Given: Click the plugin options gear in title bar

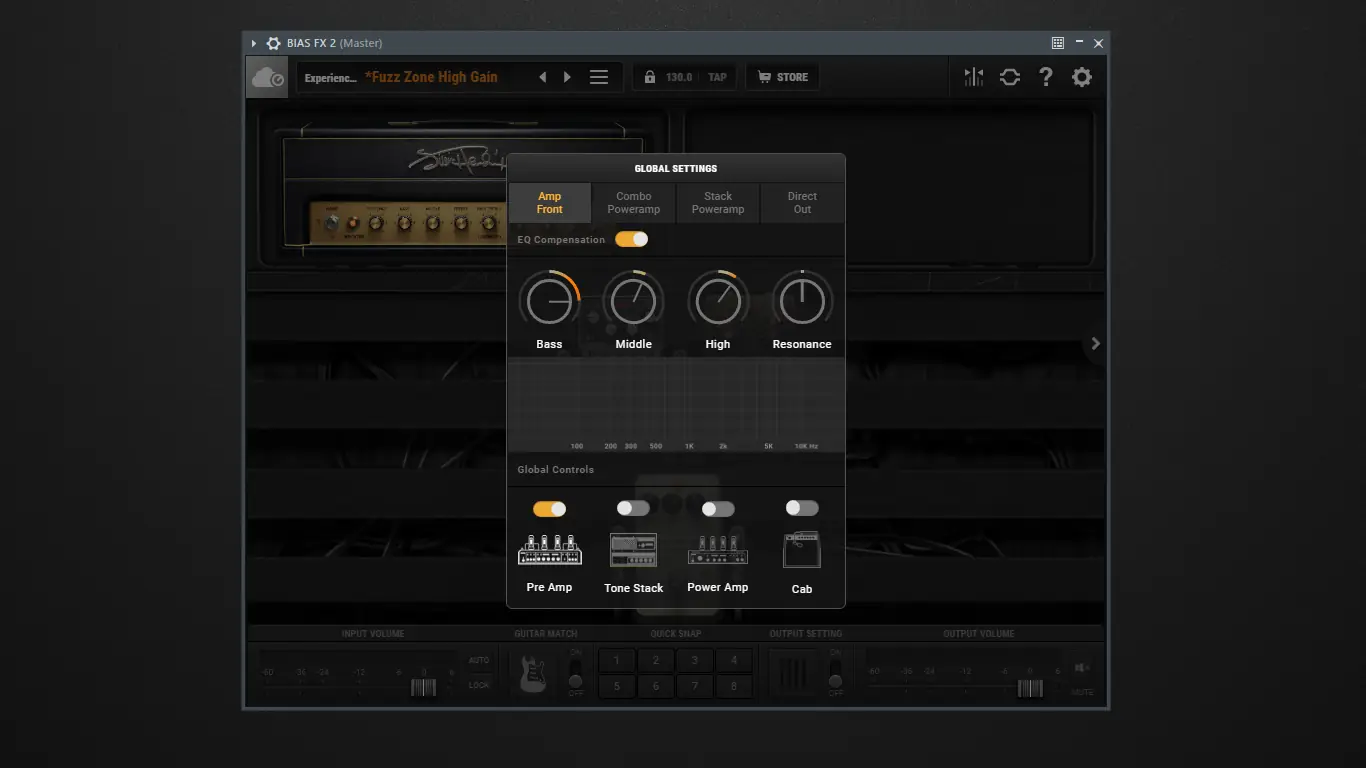Looking at the screenshot, I should click(x=273, y=43).
